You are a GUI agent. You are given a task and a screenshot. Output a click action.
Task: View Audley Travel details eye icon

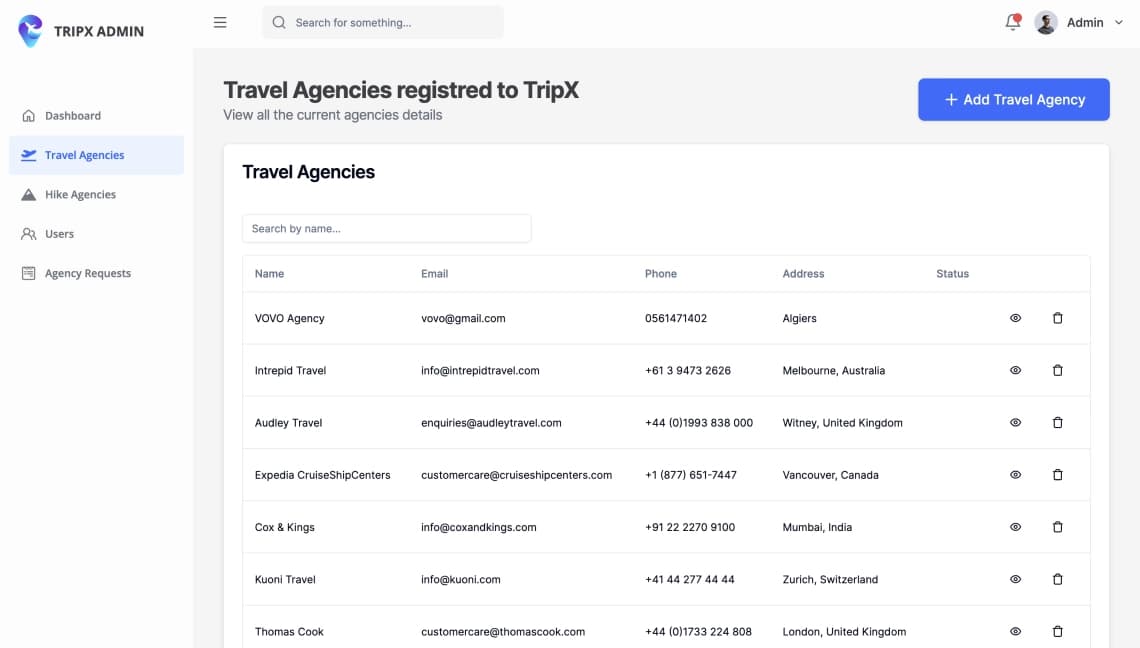pos(1015,423)
